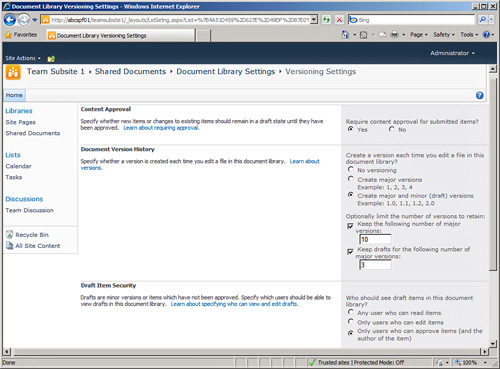
Task: Click the Team Subsite orange site logo
Action: point(13,72)
